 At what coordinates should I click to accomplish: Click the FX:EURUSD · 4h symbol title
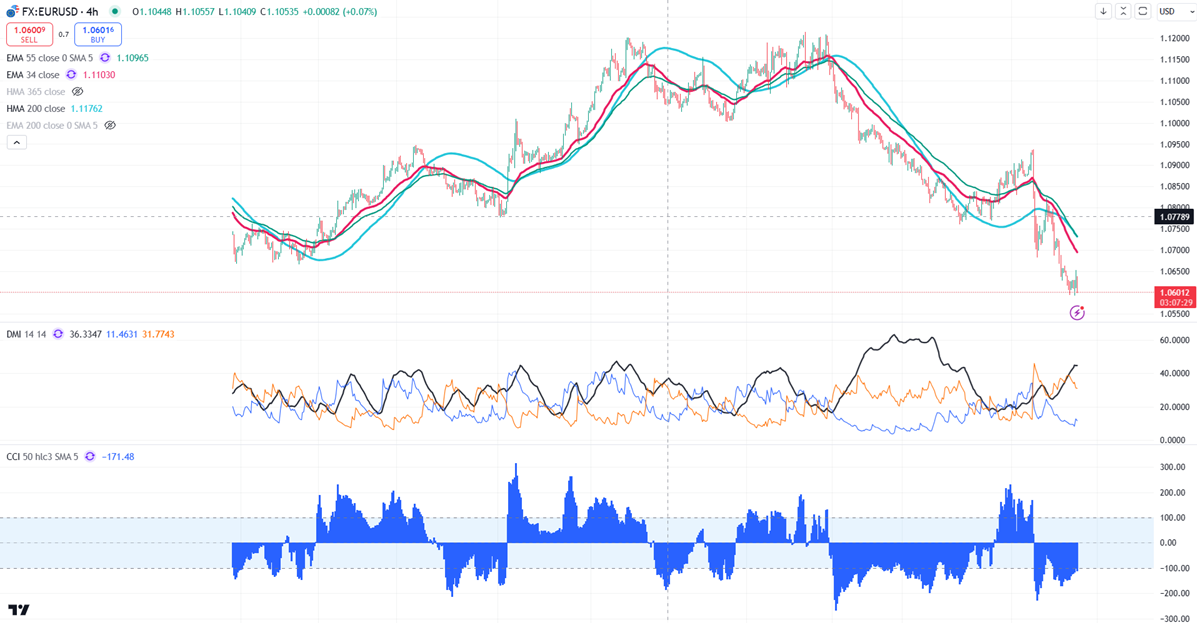(x=60, y=11)
